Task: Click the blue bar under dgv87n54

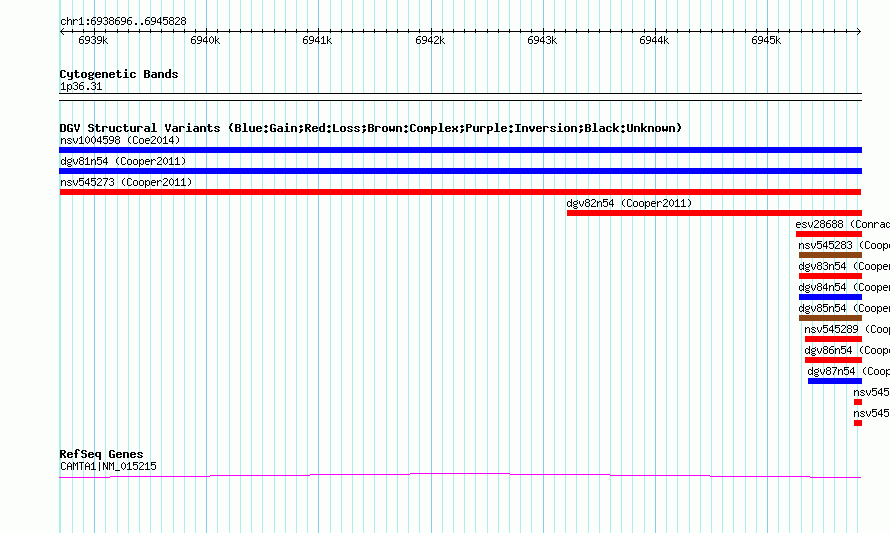Action: (x=835, y=381)
